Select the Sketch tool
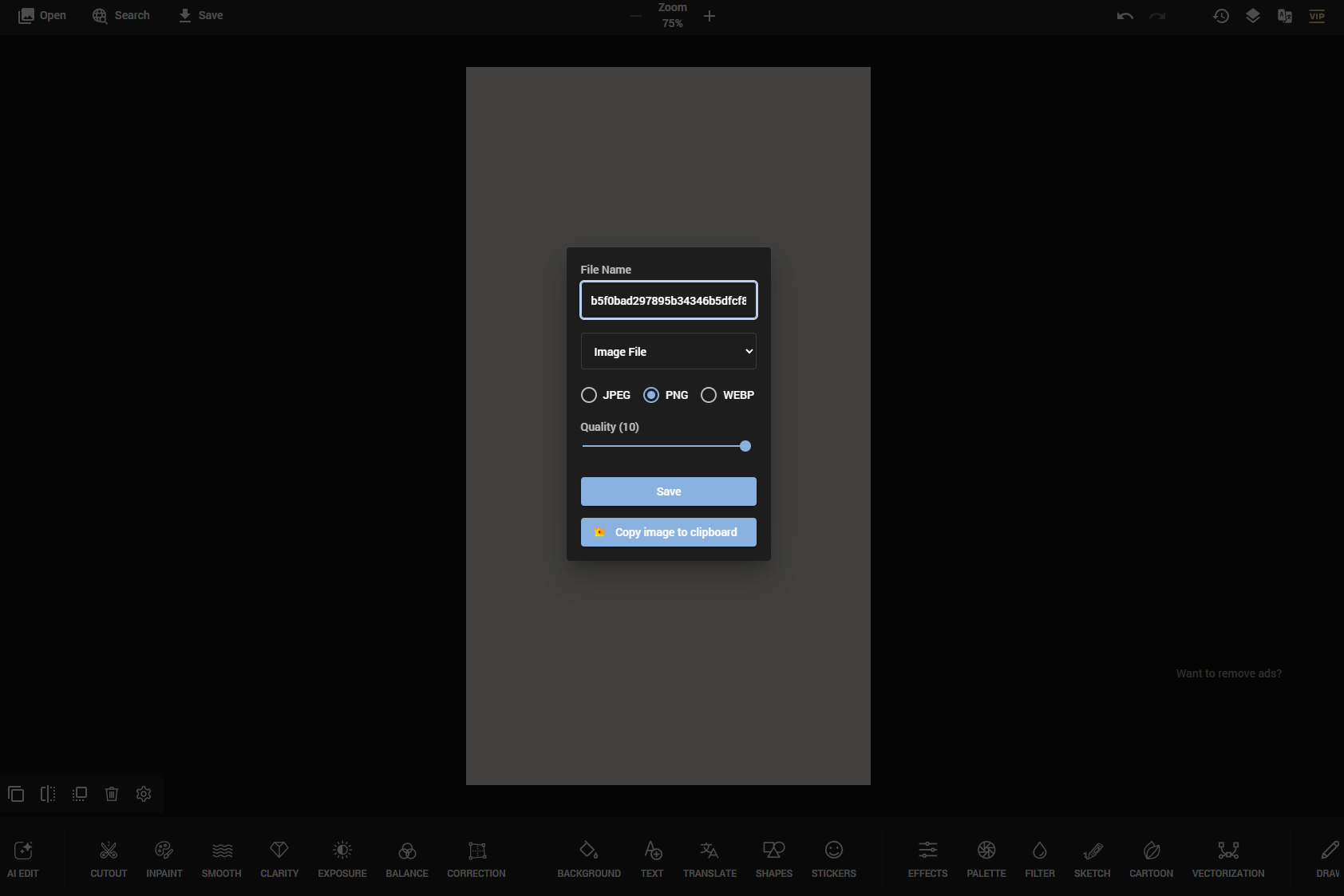The width and height of the screenshot is (1344, 896). point(1093,859)
